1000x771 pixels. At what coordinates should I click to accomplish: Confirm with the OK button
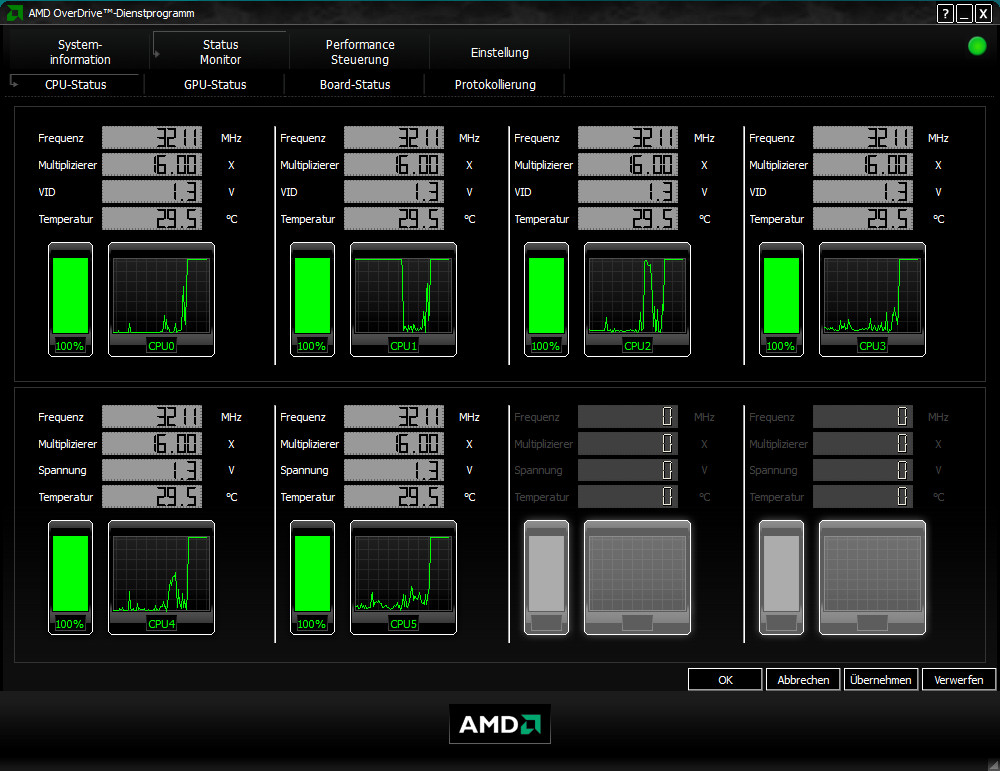click(x=725, y=680)
